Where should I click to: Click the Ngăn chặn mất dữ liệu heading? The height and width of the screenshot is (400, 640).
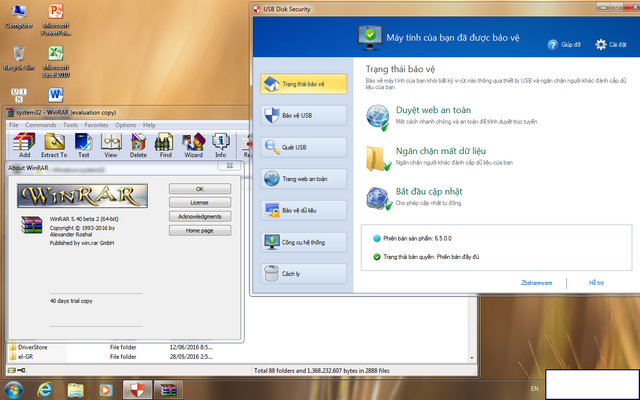[x=440, y=151]
